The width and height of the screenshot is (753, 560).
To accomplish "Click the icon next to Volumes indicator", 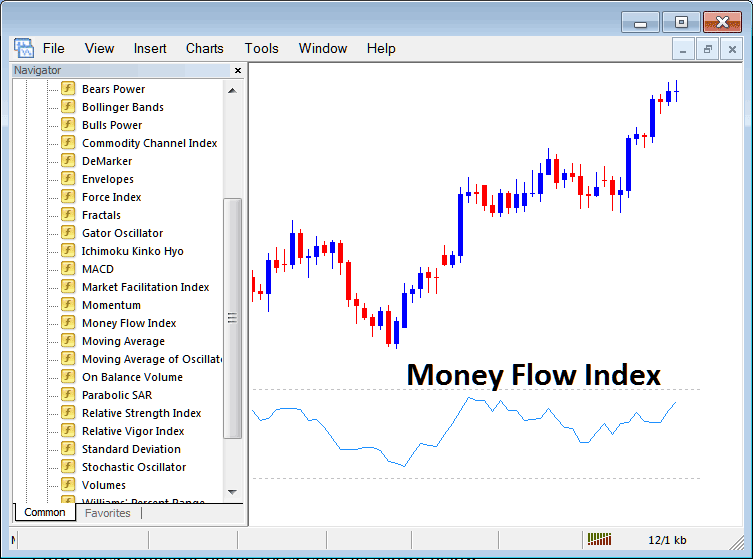I will click(x=68, y=485).
